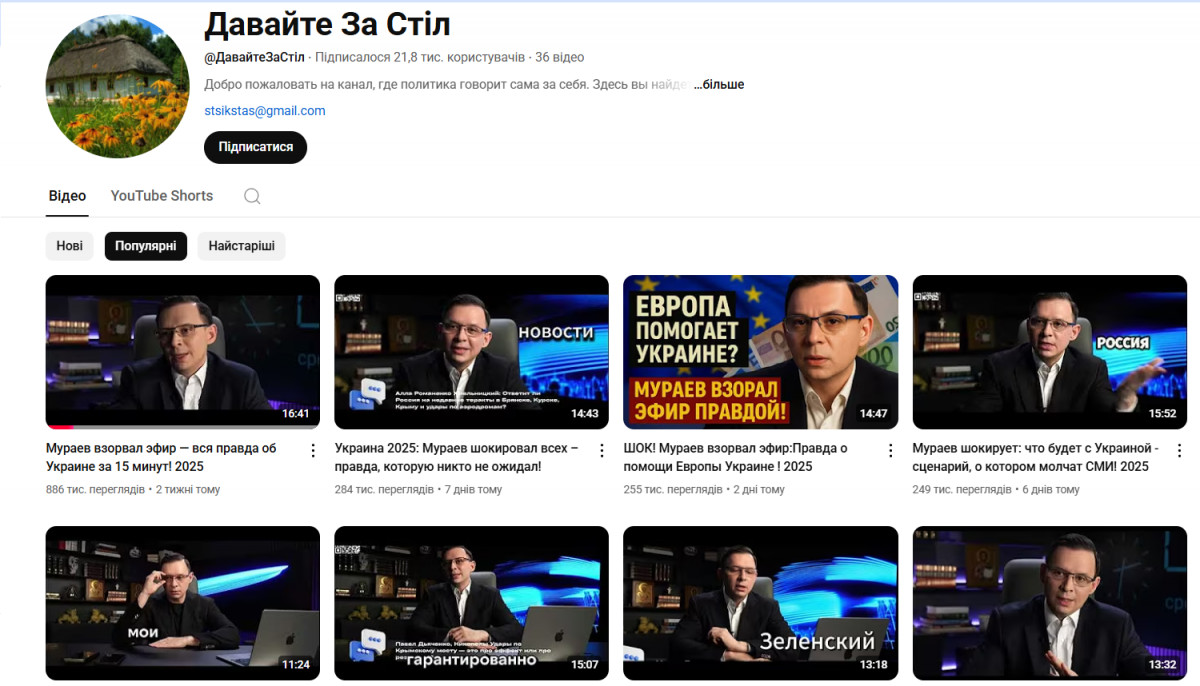Select the Найстаріші sort chip
The image size is (1200, 686).
click(x=242, y=246)
